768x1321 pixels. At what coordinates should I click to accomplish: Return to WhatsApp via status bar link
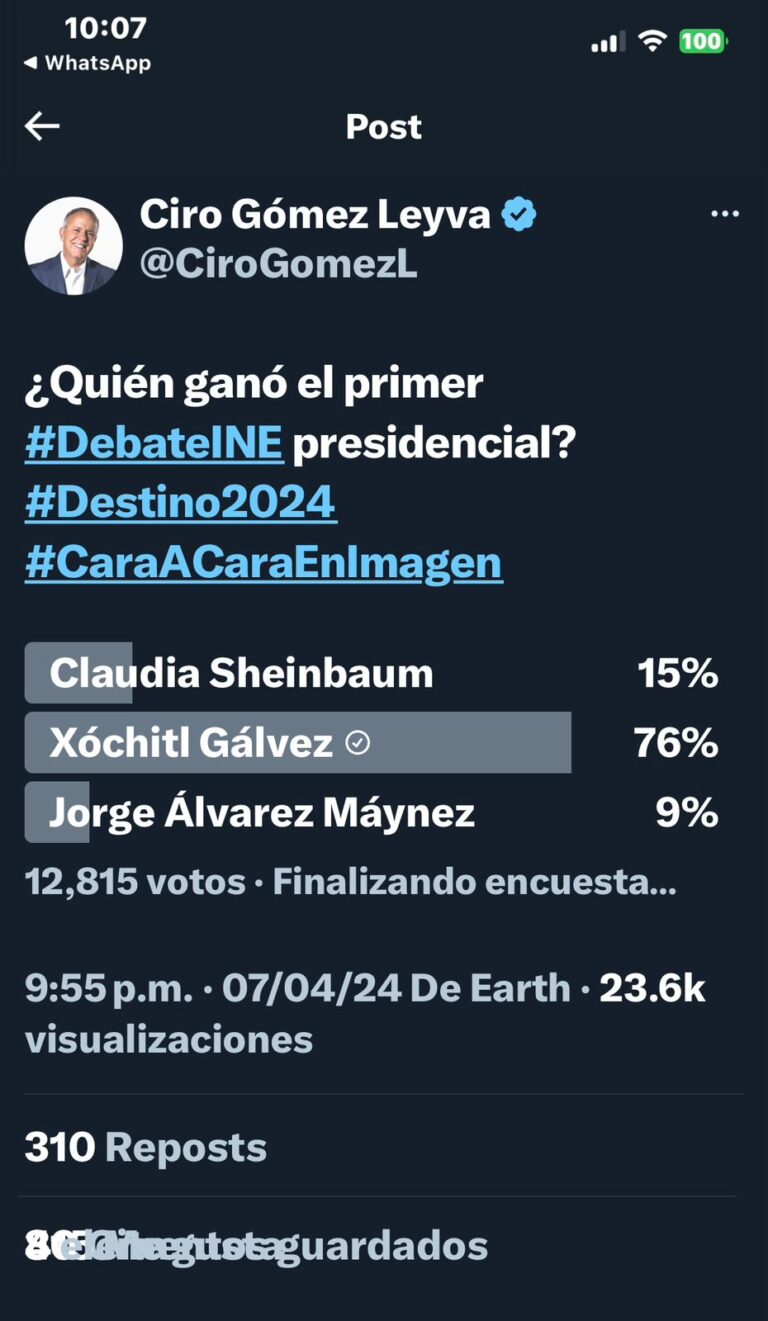(x=87, y=63)
